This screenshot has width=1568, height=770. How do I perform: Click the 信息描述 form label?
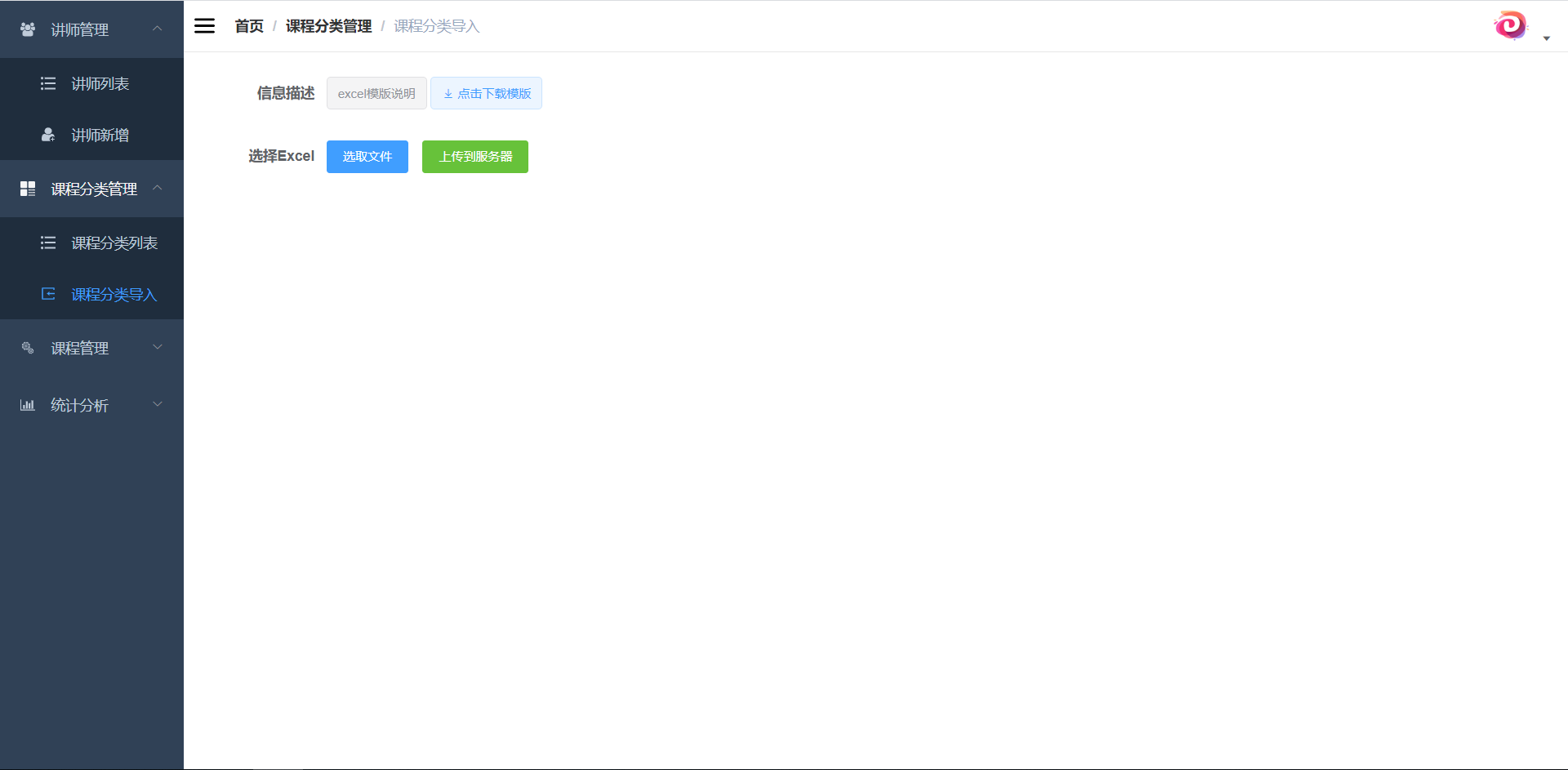[286, 93]
